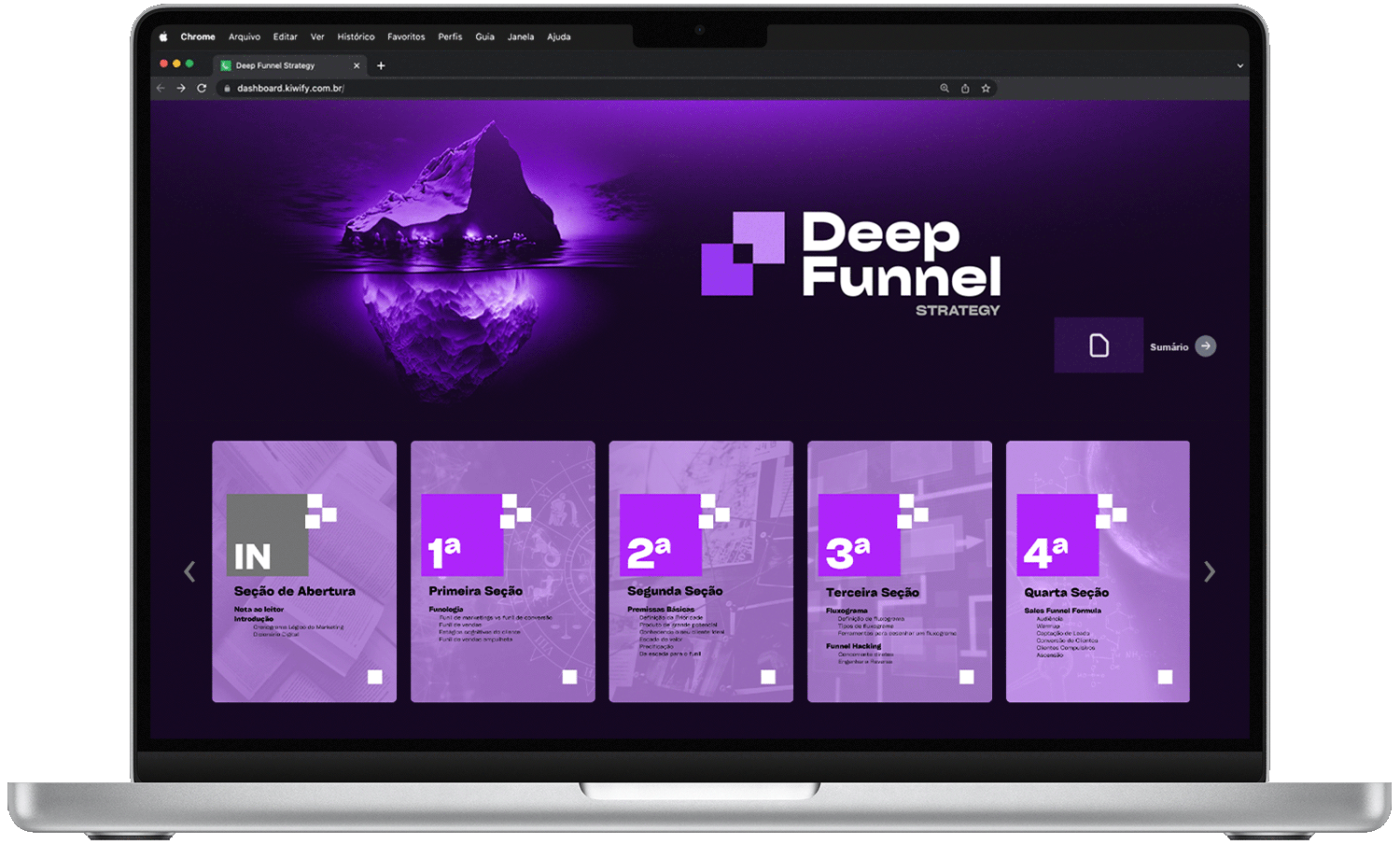Open a new browser tab

(381, 65)
